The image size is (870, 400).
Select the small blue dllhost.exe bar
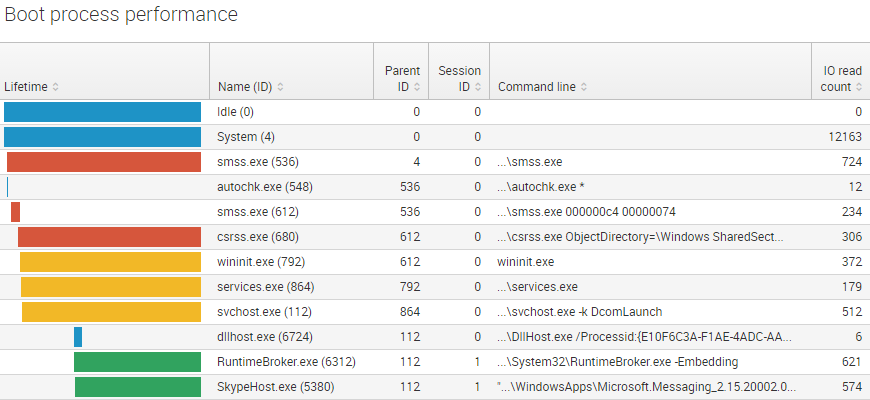(x=78, y=337)
